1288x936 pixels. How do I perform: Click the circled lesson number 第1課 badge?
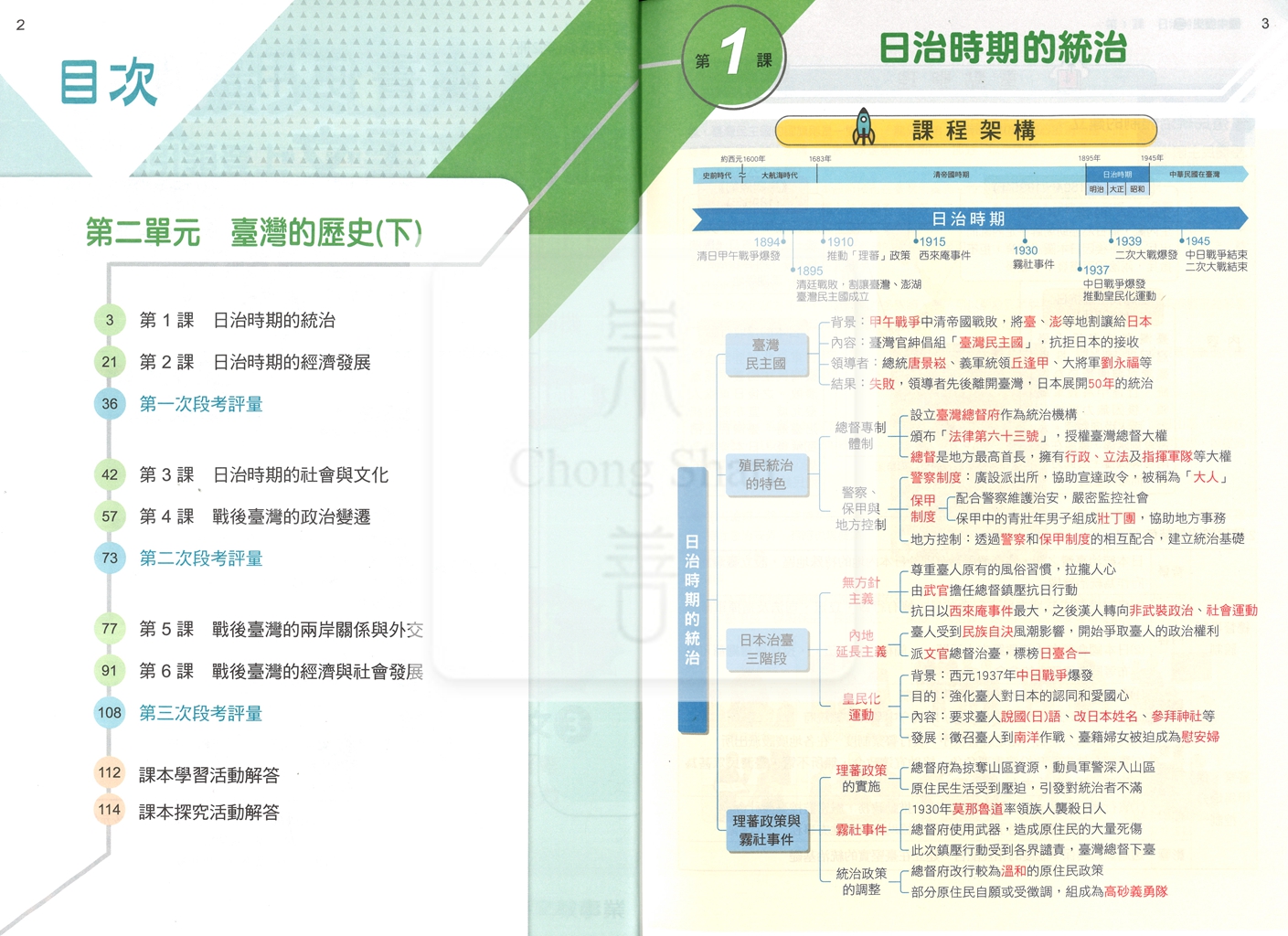coord(732,57)
